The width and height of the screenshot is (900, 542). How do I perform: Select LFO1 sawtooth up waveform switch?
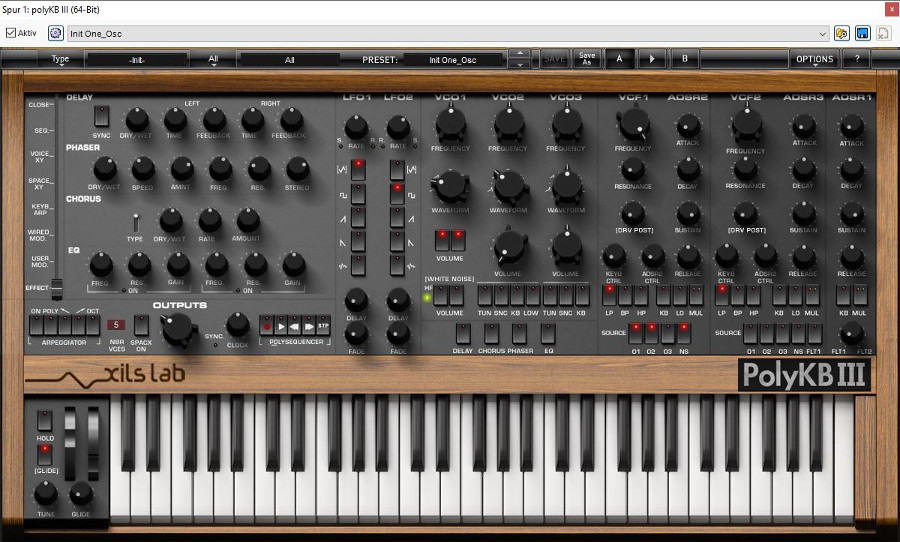pyautogui.click(x=358, y=218)
